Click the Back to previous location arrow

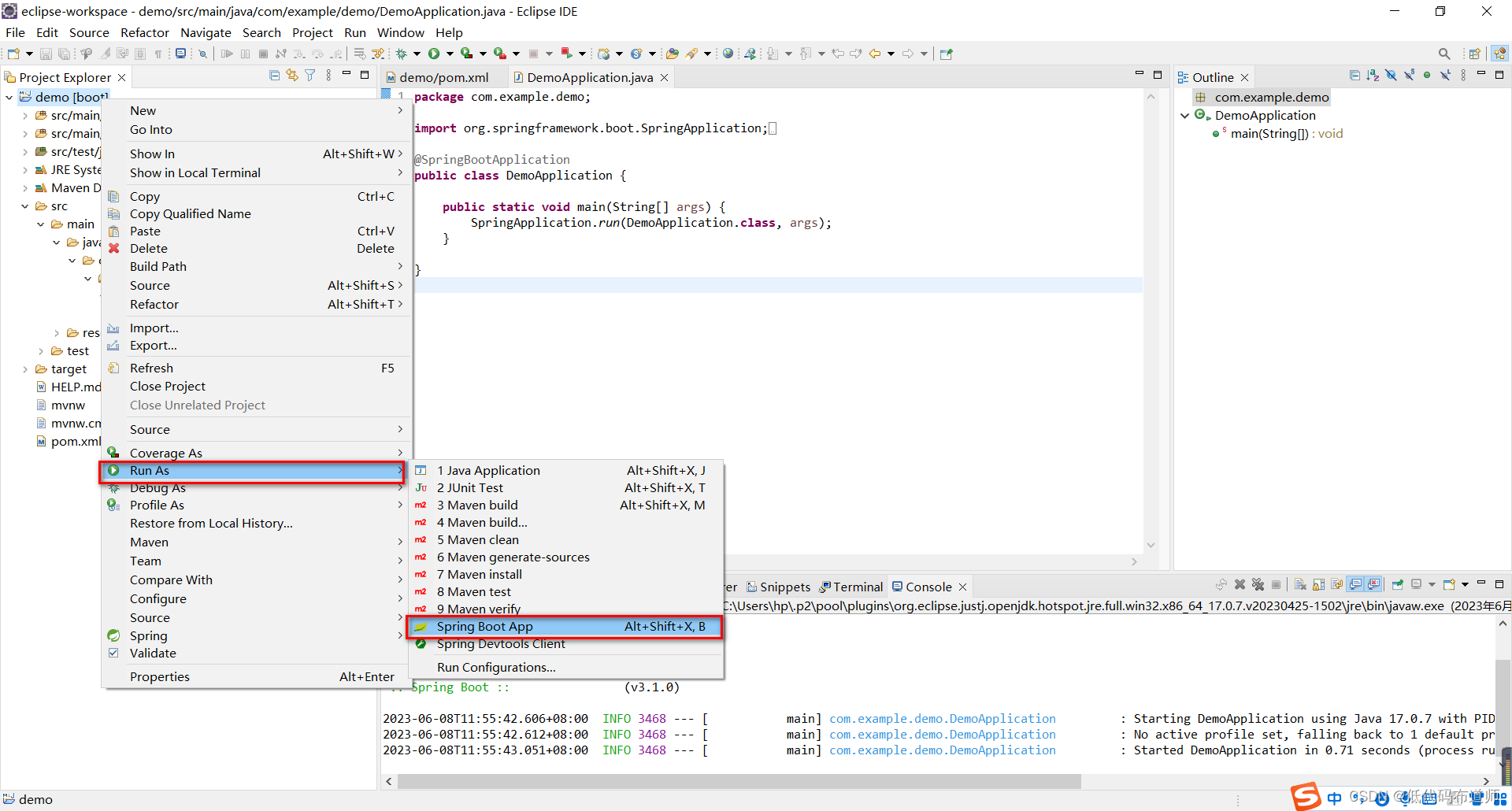(x=874, y=54)
